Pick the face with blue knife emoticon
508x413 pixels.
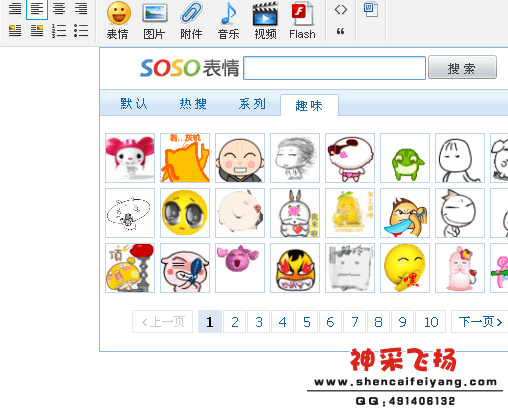(x=405, y=213)
